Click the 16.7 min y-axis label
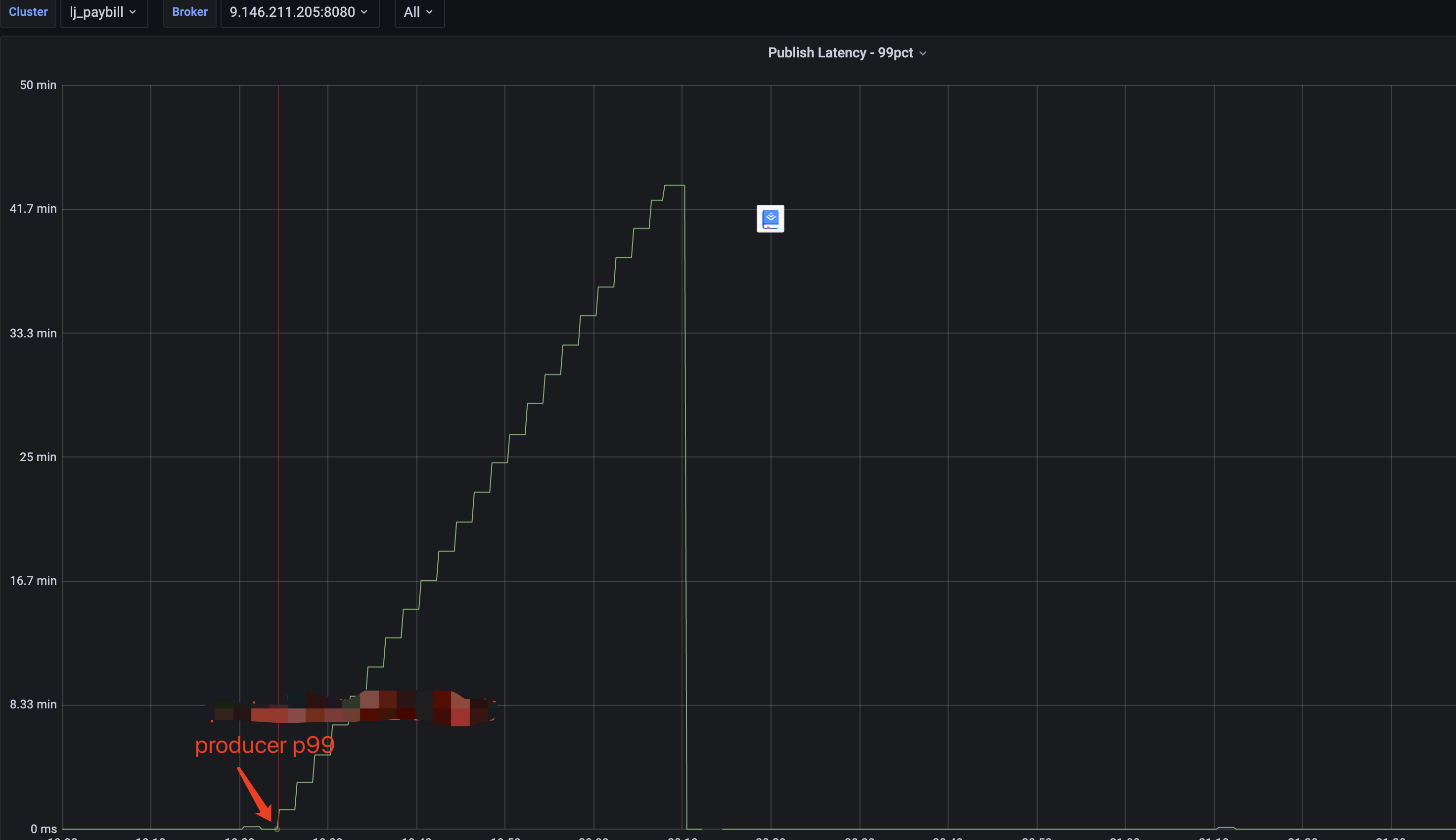This screenshot has height=840, width=1456. point(34,580)
